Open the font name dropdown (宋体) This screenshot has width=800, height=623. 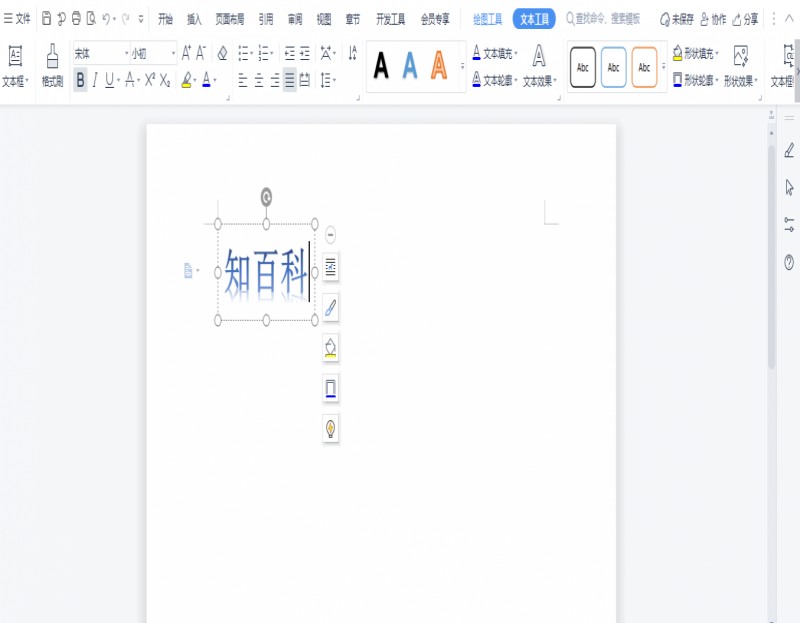pyautogui.click(x=127, y=53)
